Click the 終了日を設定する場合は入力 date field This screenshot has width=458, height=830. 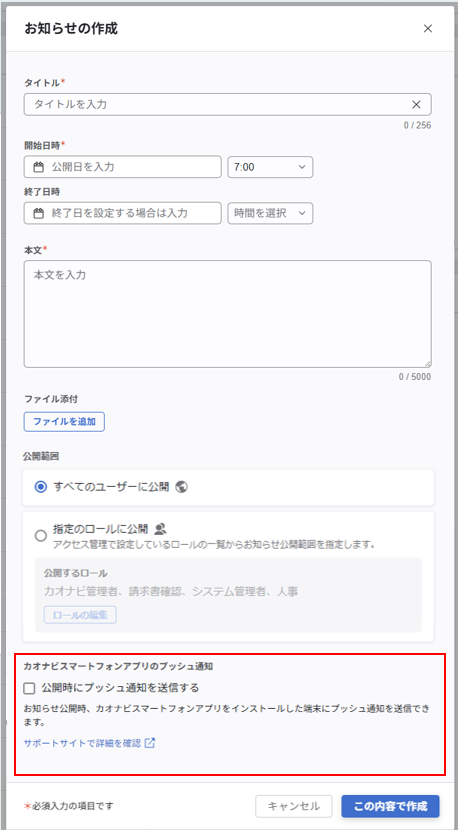coord(122,213)
